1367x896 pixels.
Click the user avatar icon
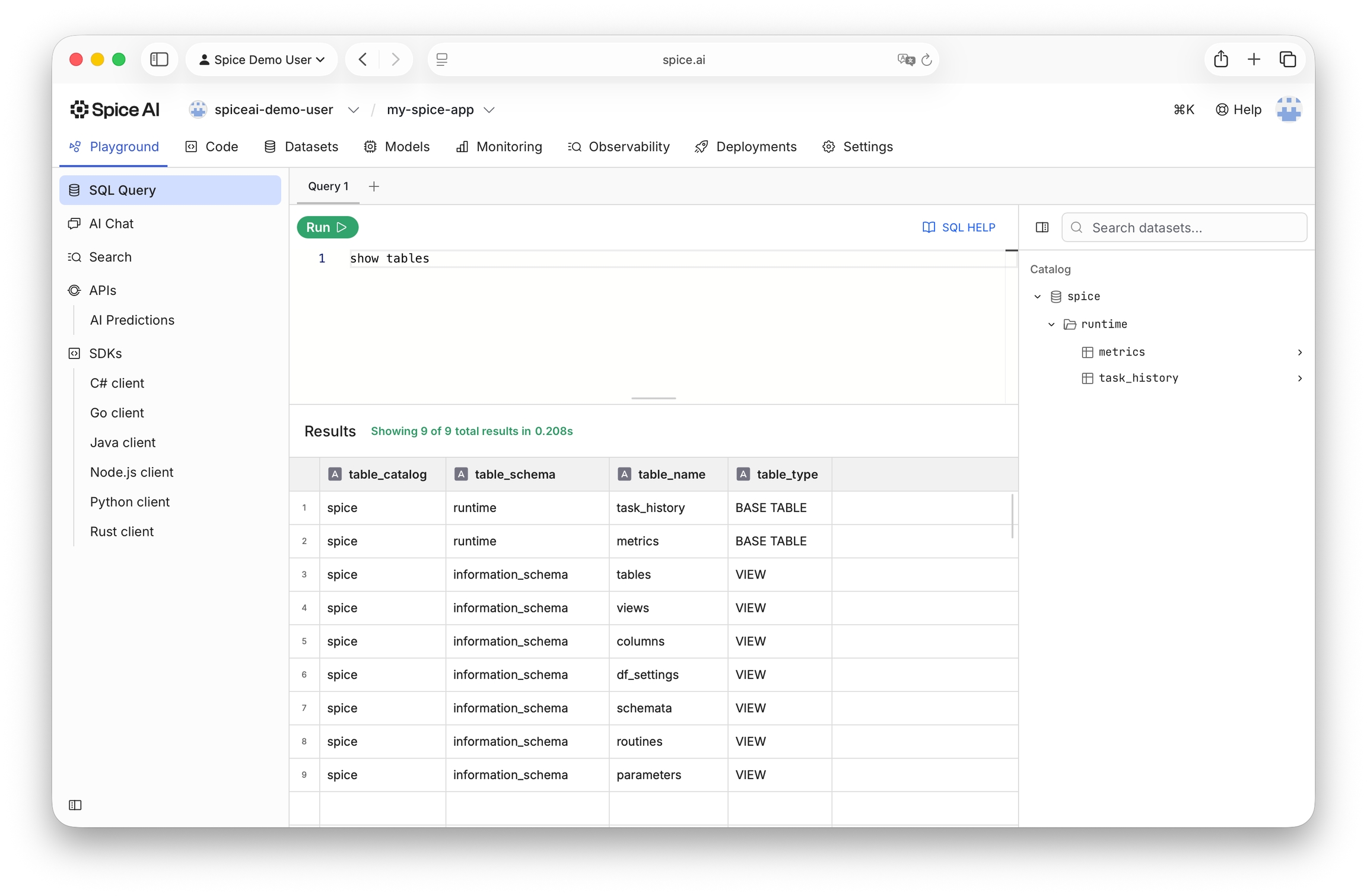[1289, 110]
